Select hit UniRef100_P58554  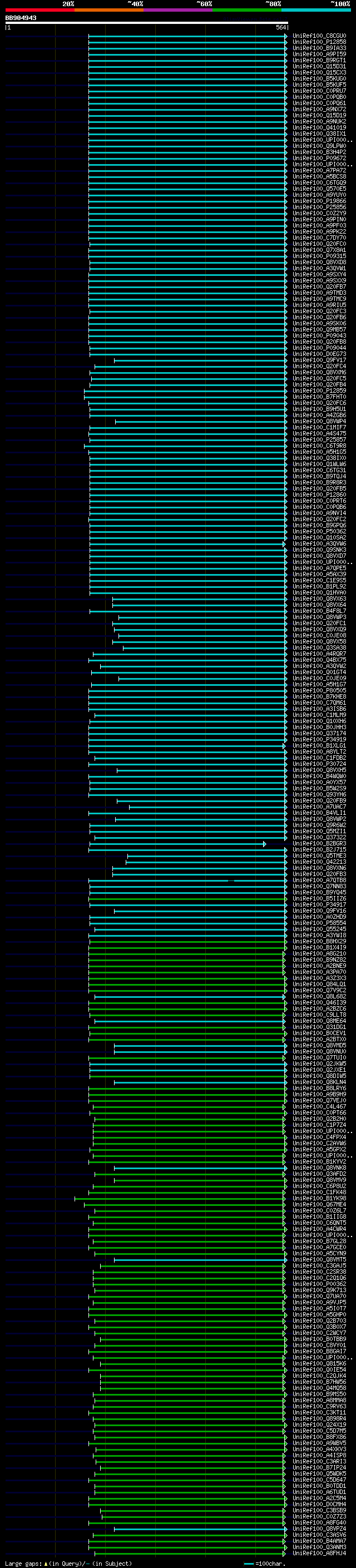(x=319, y=923)
